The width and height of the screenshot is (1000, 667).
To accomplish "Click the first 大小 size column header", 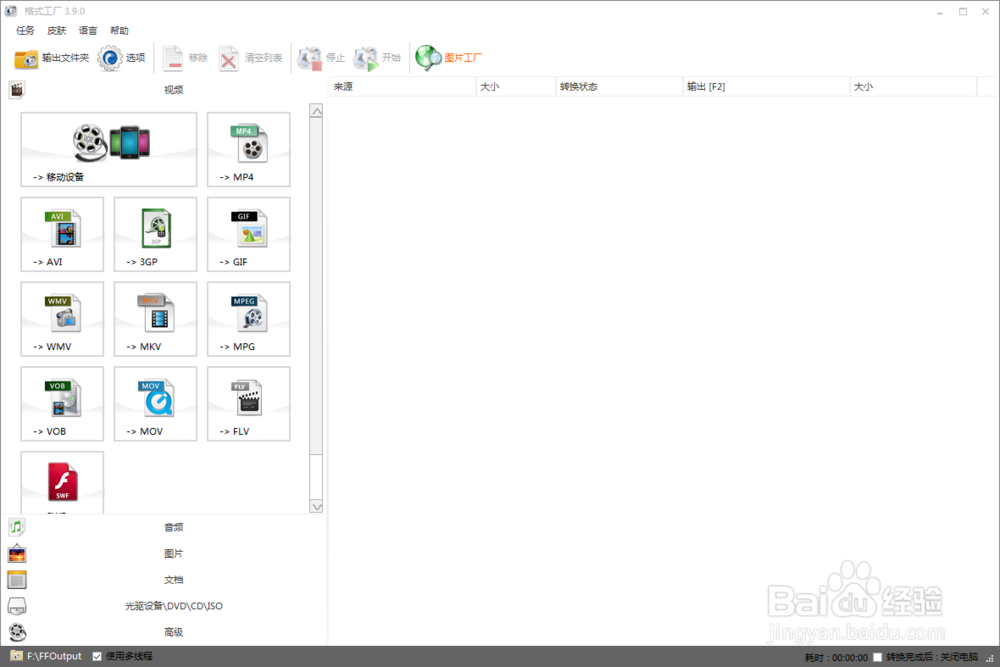I will pyautogui.click(x=516, y=87).
